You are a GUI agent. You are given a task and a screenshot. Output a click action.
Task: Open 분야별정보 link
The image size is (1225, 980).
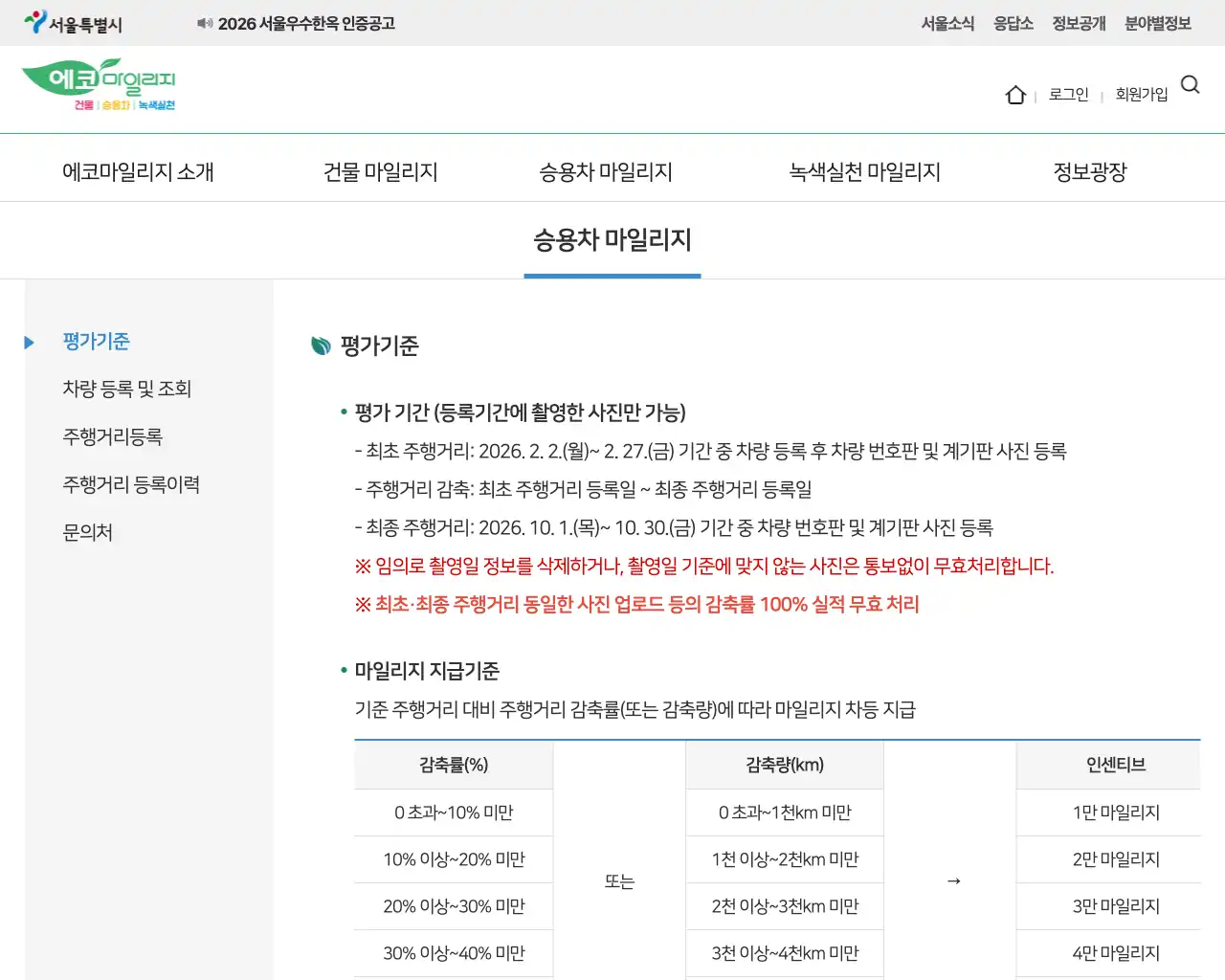point(1158,23)
